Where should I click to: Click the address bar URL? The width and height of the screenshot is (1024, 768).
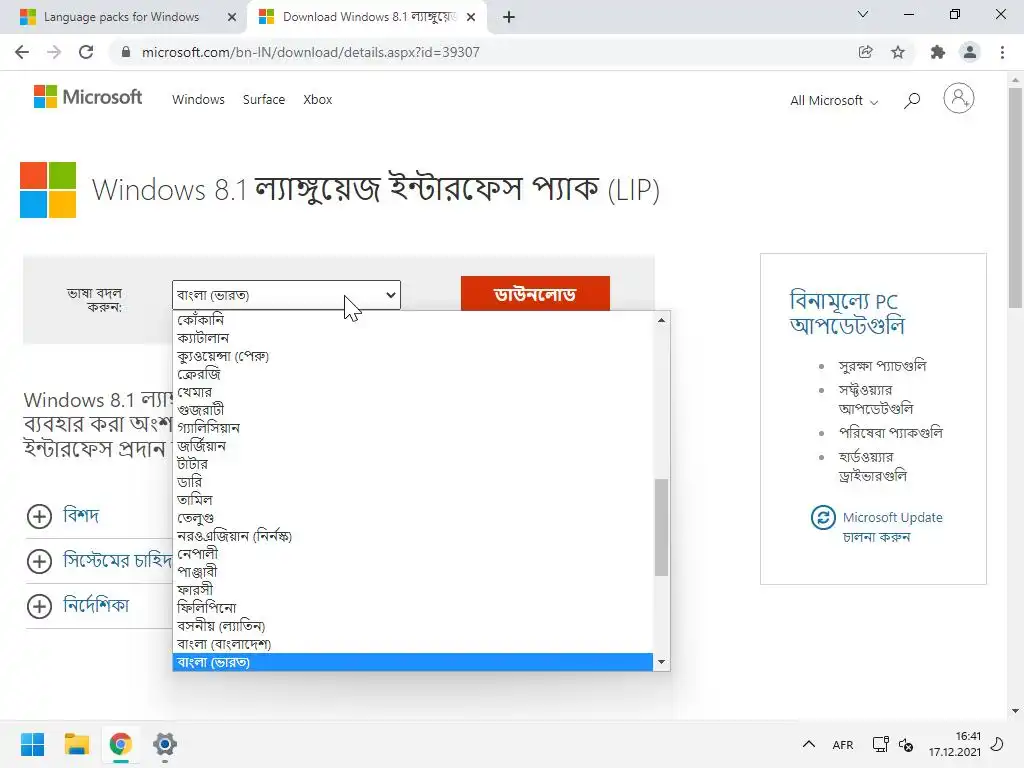311,52
